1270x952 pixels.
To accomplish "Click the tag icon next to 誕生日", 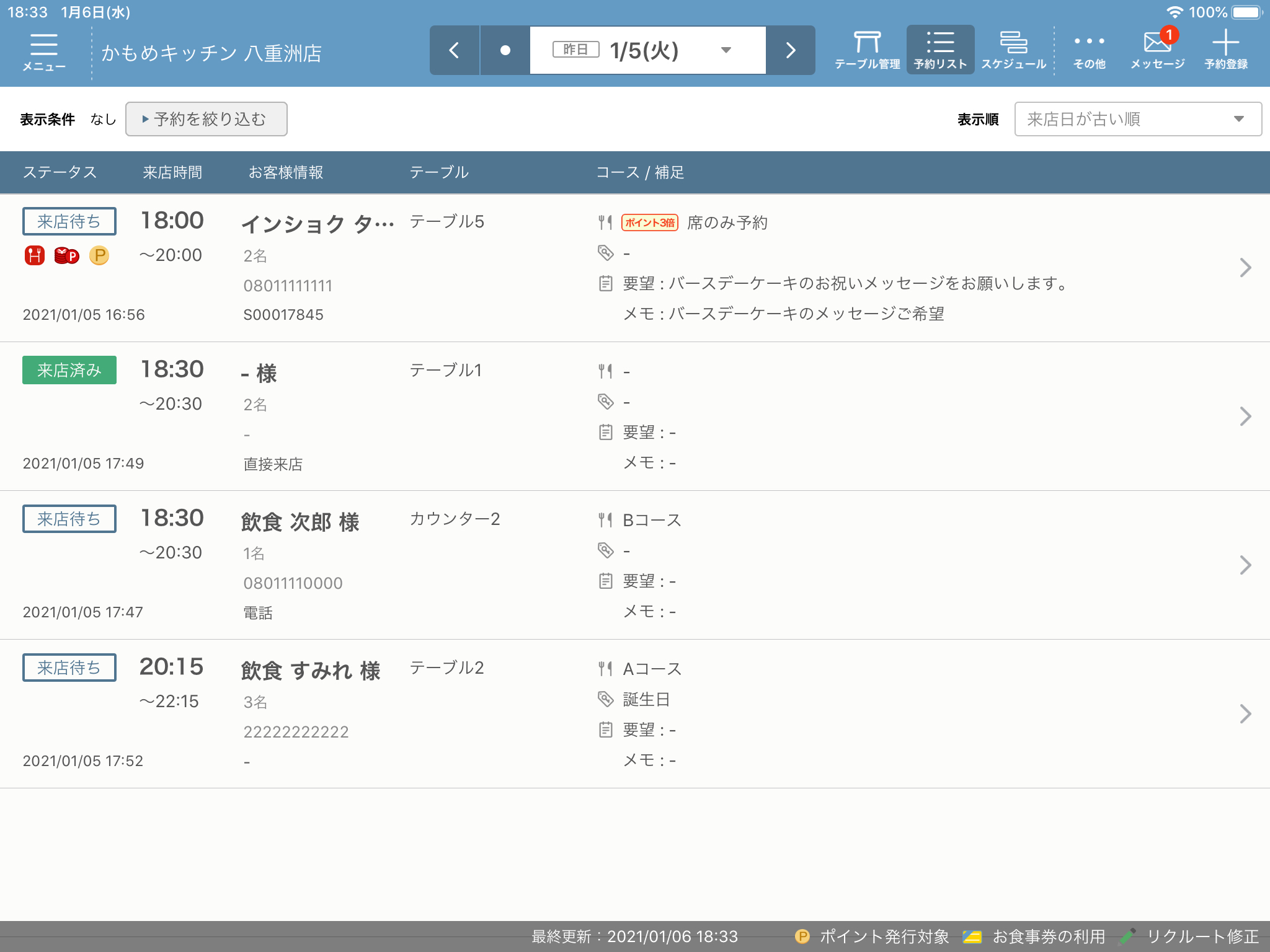I will [606, 699].
